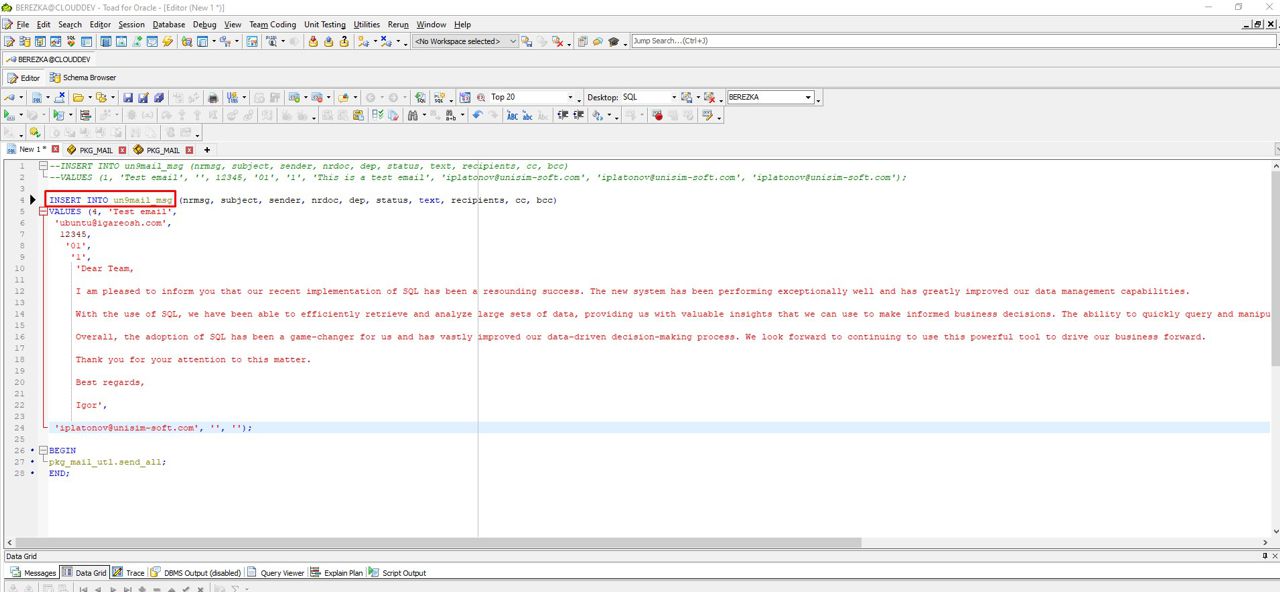Collapse the BEGIN block fold marker
This screenshot has width=1280, height=592.
tap(42, 451)
